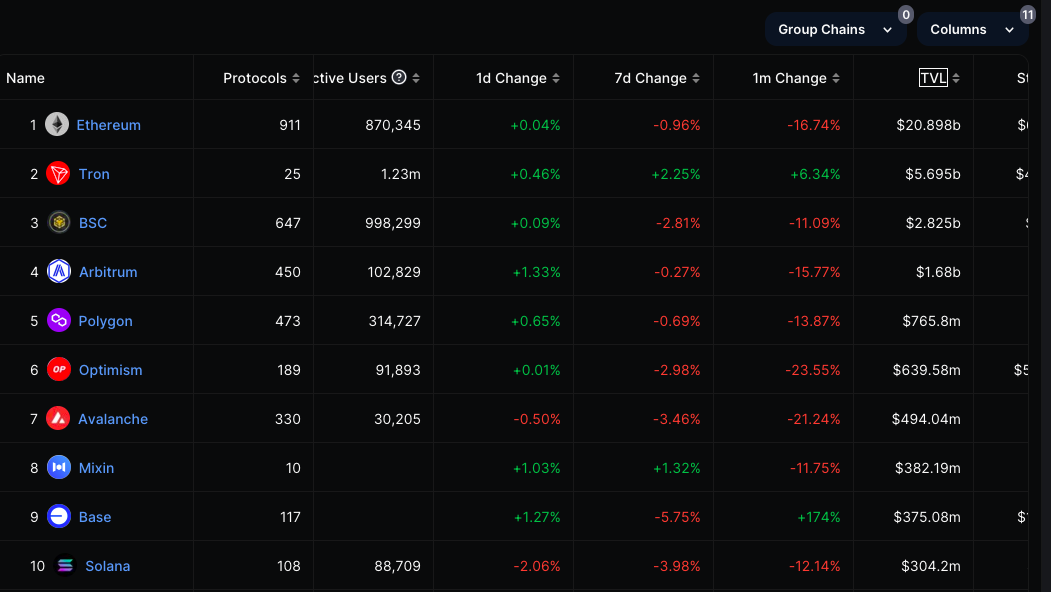The image size is (1051, 592).
Task: Click the Active Users help question icon
Action: (399, 78)
